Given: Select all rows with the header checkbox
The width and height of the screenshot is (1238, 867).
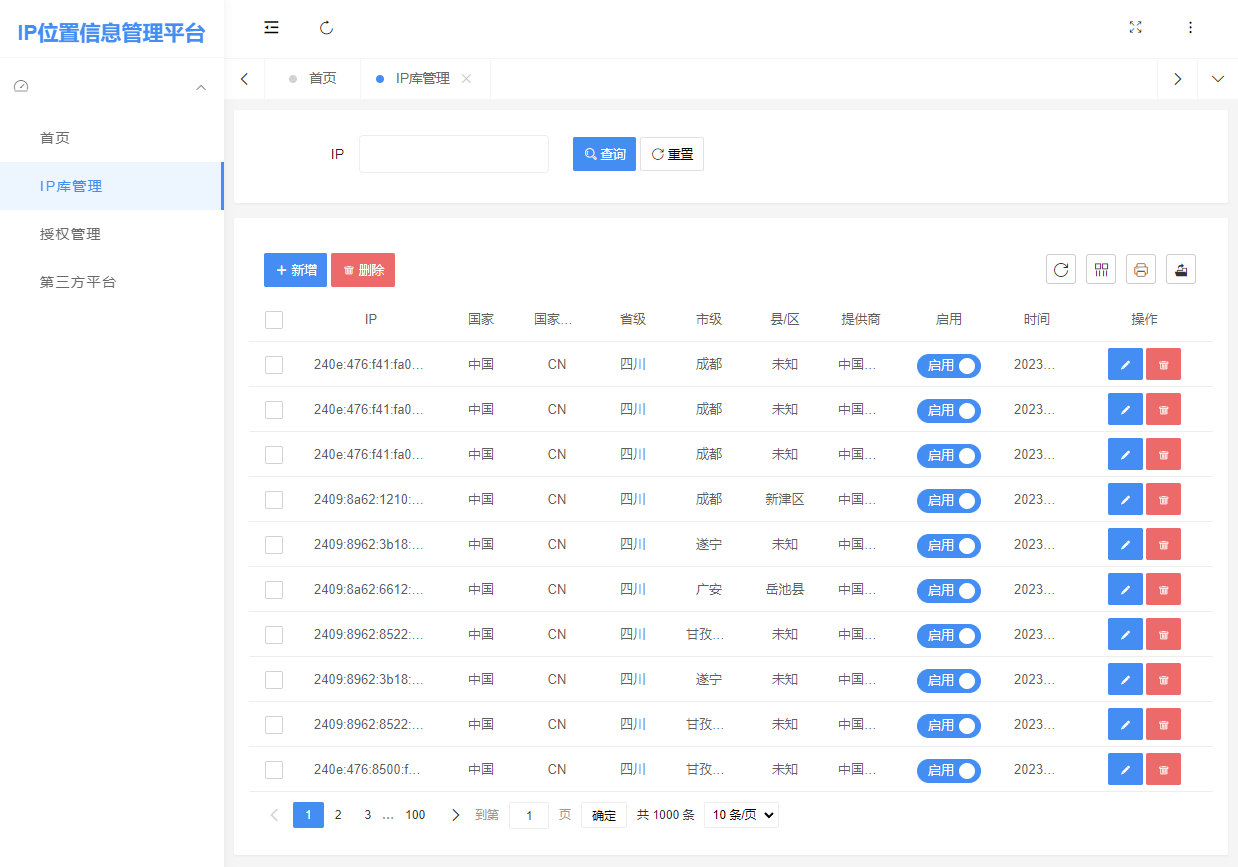Looking at the screenshot, I should [x=274, y=319].
